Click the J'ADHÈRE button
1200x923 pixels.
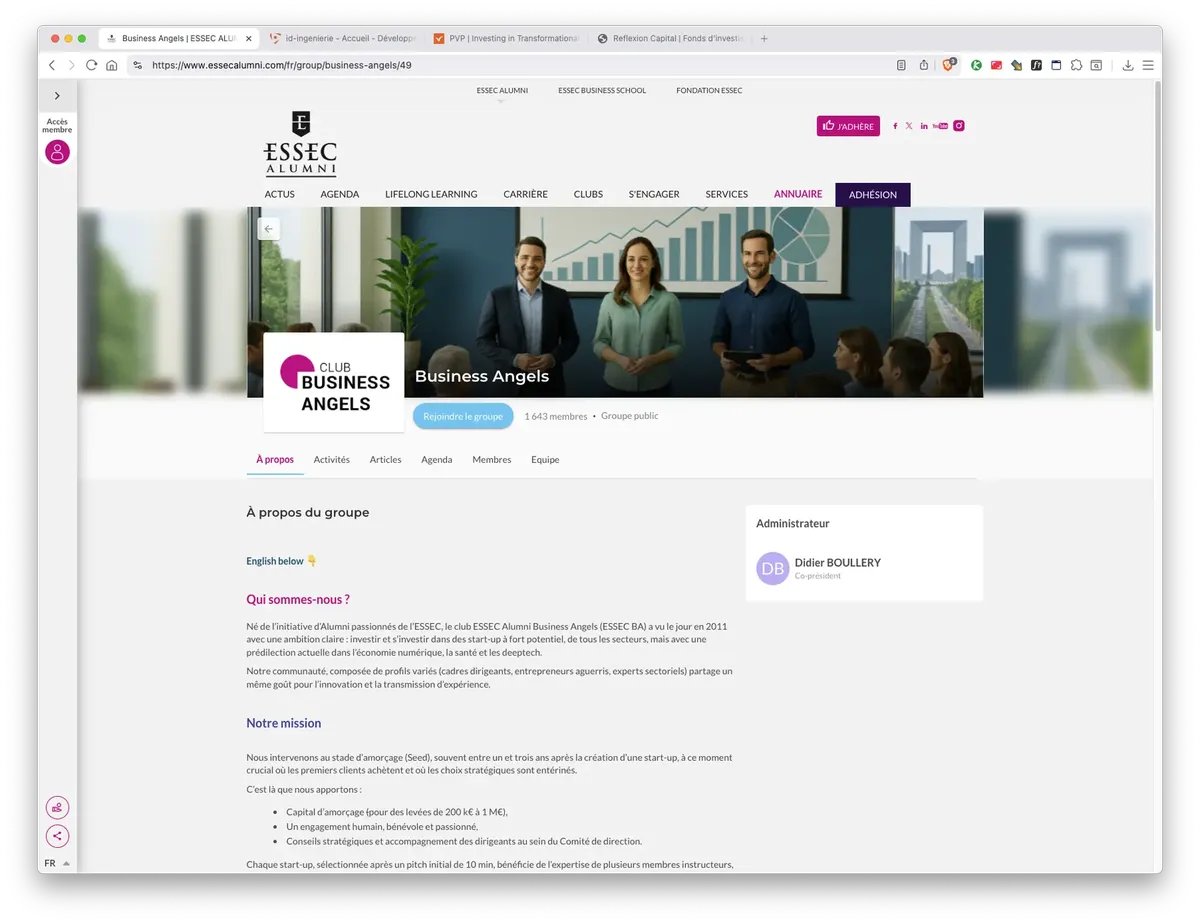[x=848, y=126]
